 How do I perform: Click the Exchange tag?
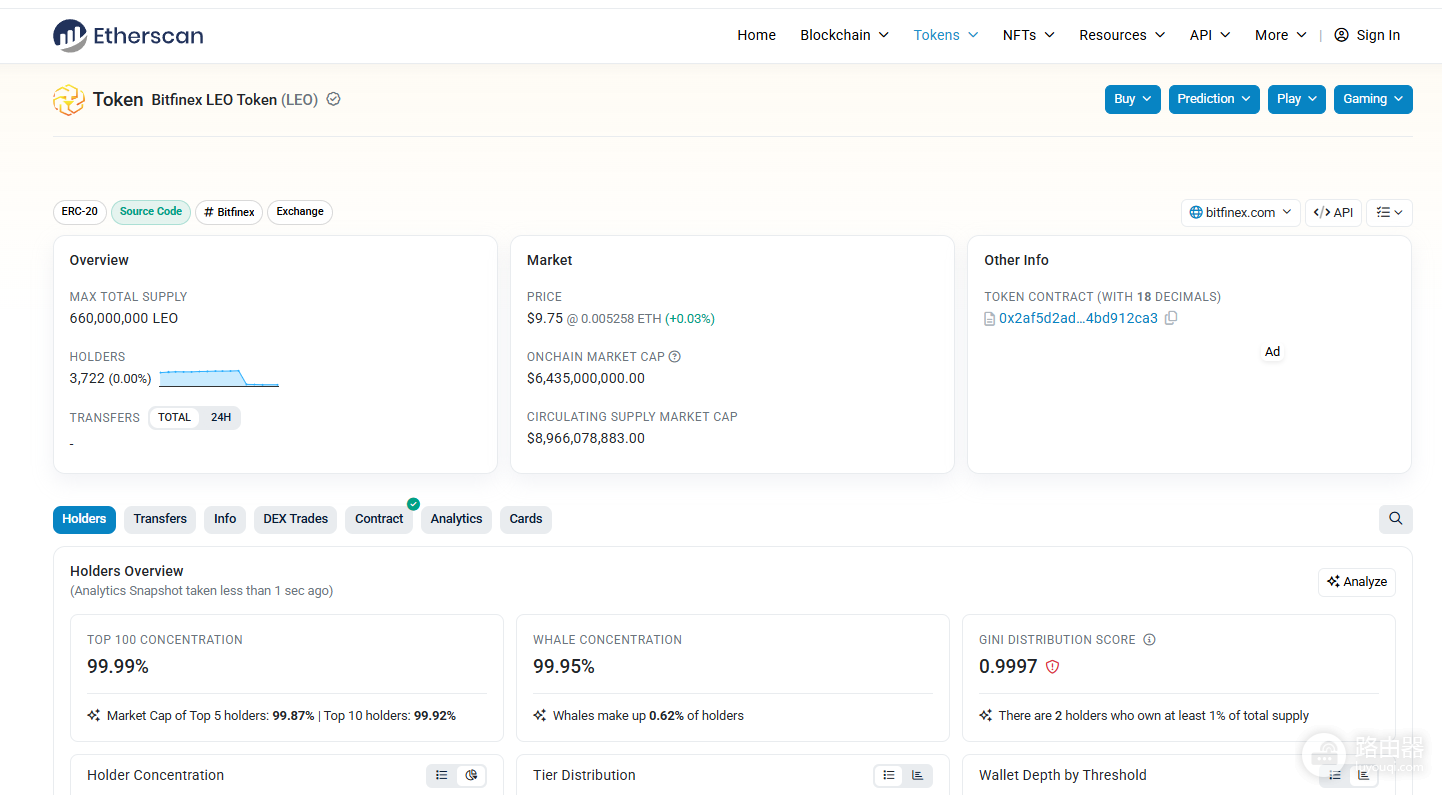[300, 212]
